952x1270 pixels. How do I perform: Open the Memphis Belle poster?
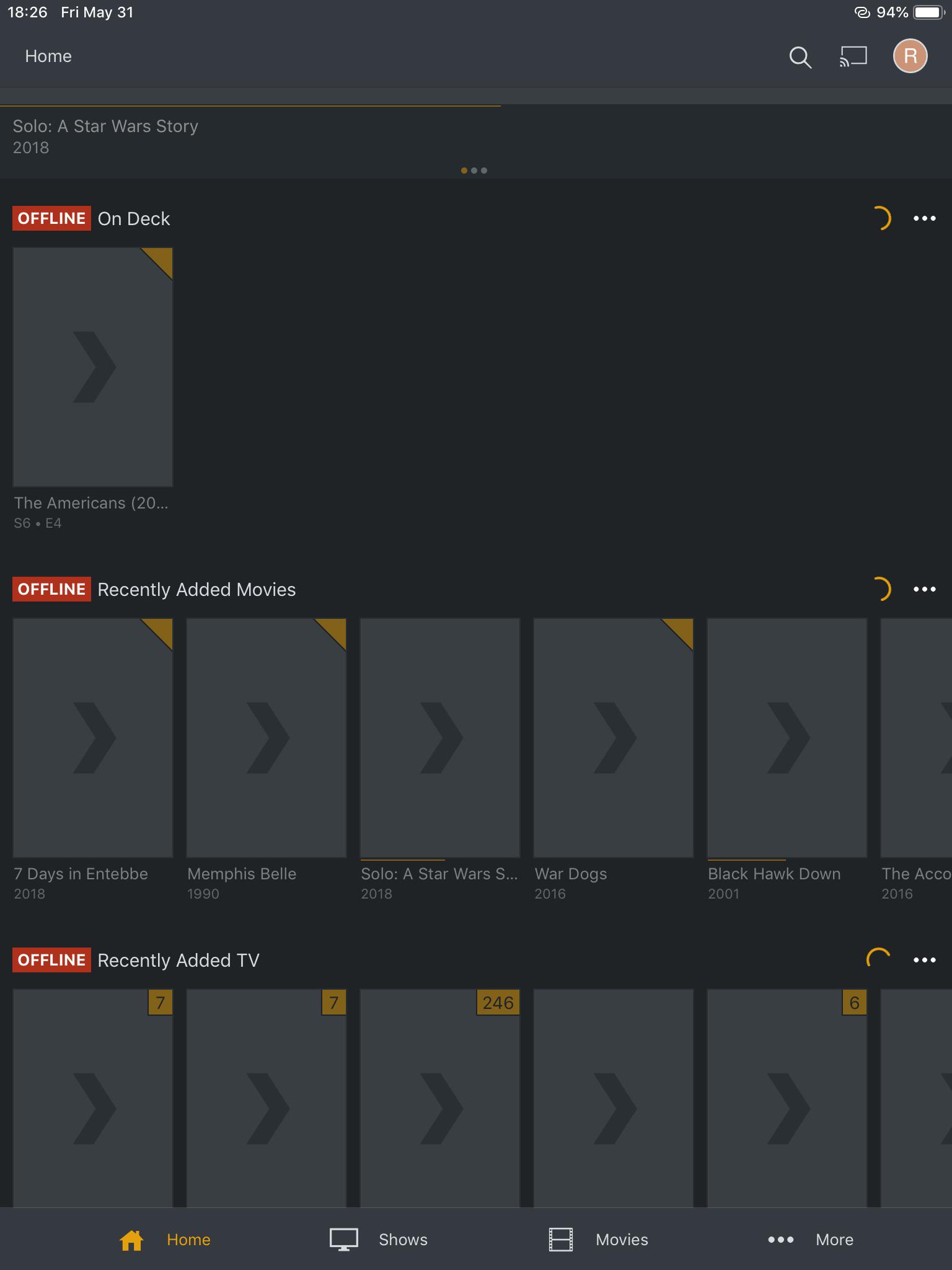click(x=267, y=738)
